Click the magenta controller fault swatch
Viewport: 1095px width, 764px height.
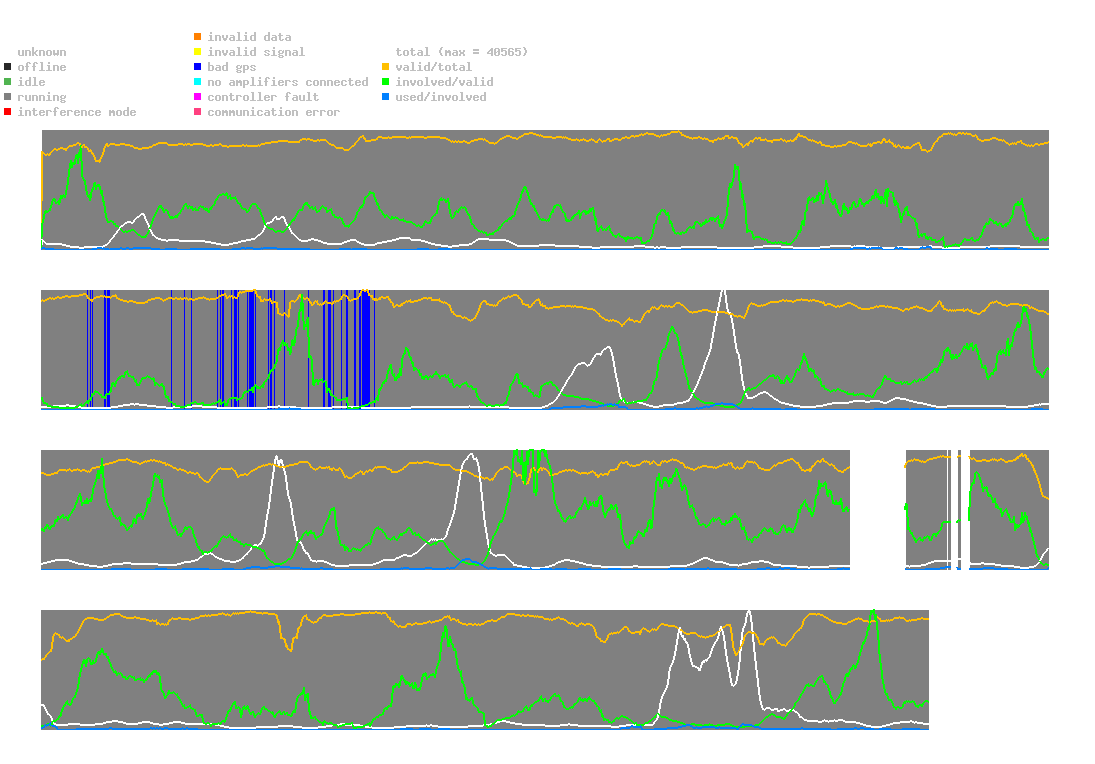click(x=198, y=97)
